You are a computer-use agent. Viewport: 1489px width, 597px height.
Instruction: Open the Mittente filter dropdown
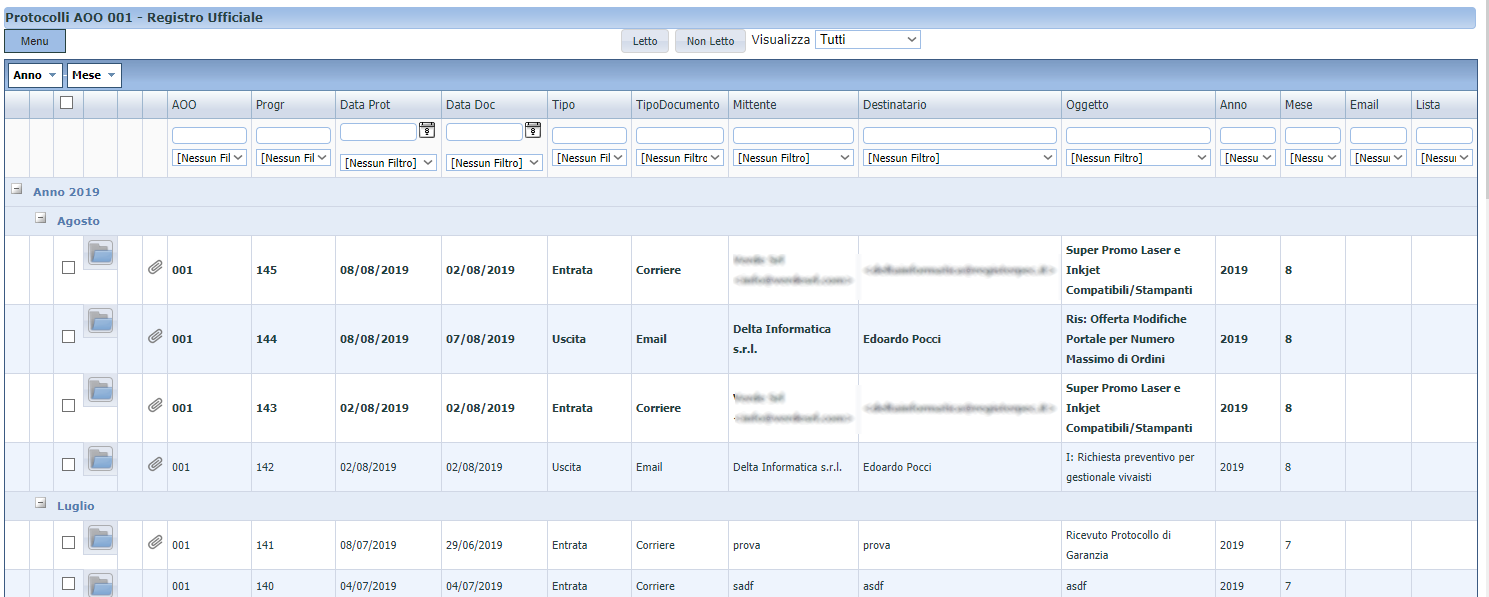click(x=793, y=158)
